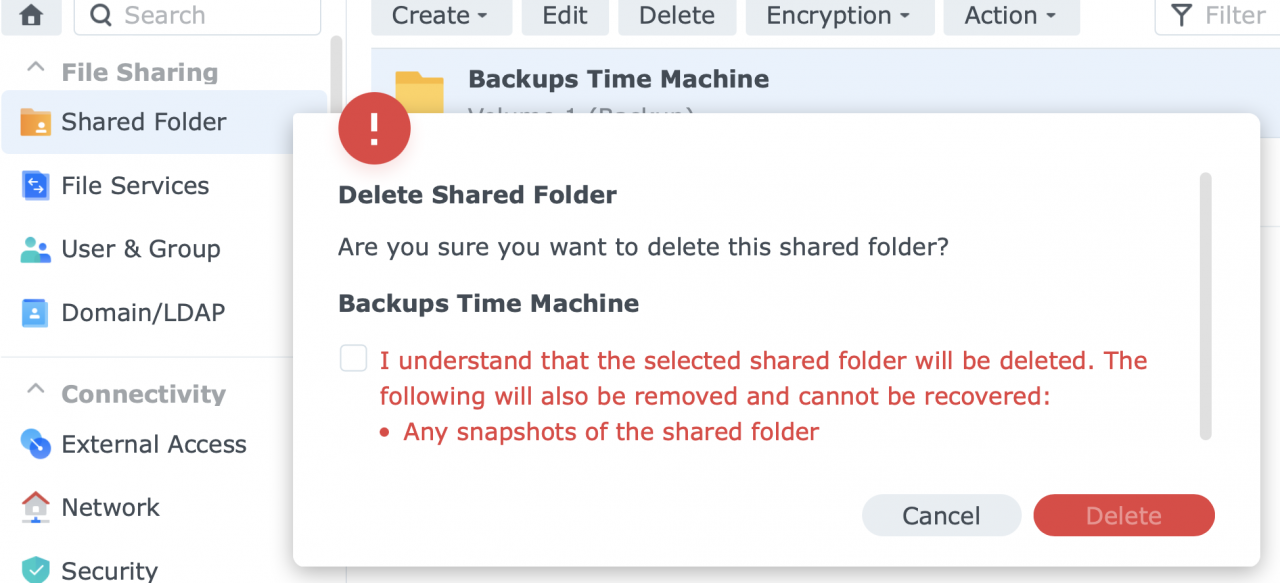Open the User & Group settings icon
Screen dimensions: 1280x583
click(35, 249)
